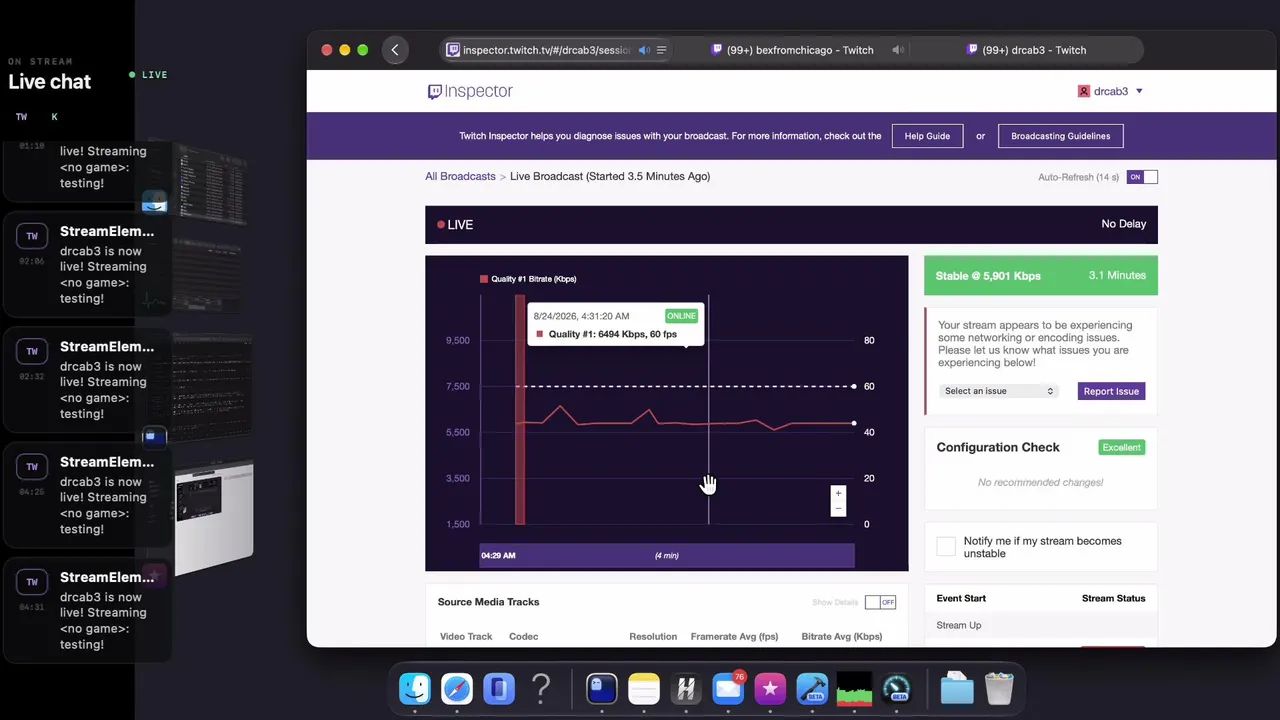Select the TW filter in Live chat
Screen dimensions: 1280x720
pos(21,117)
